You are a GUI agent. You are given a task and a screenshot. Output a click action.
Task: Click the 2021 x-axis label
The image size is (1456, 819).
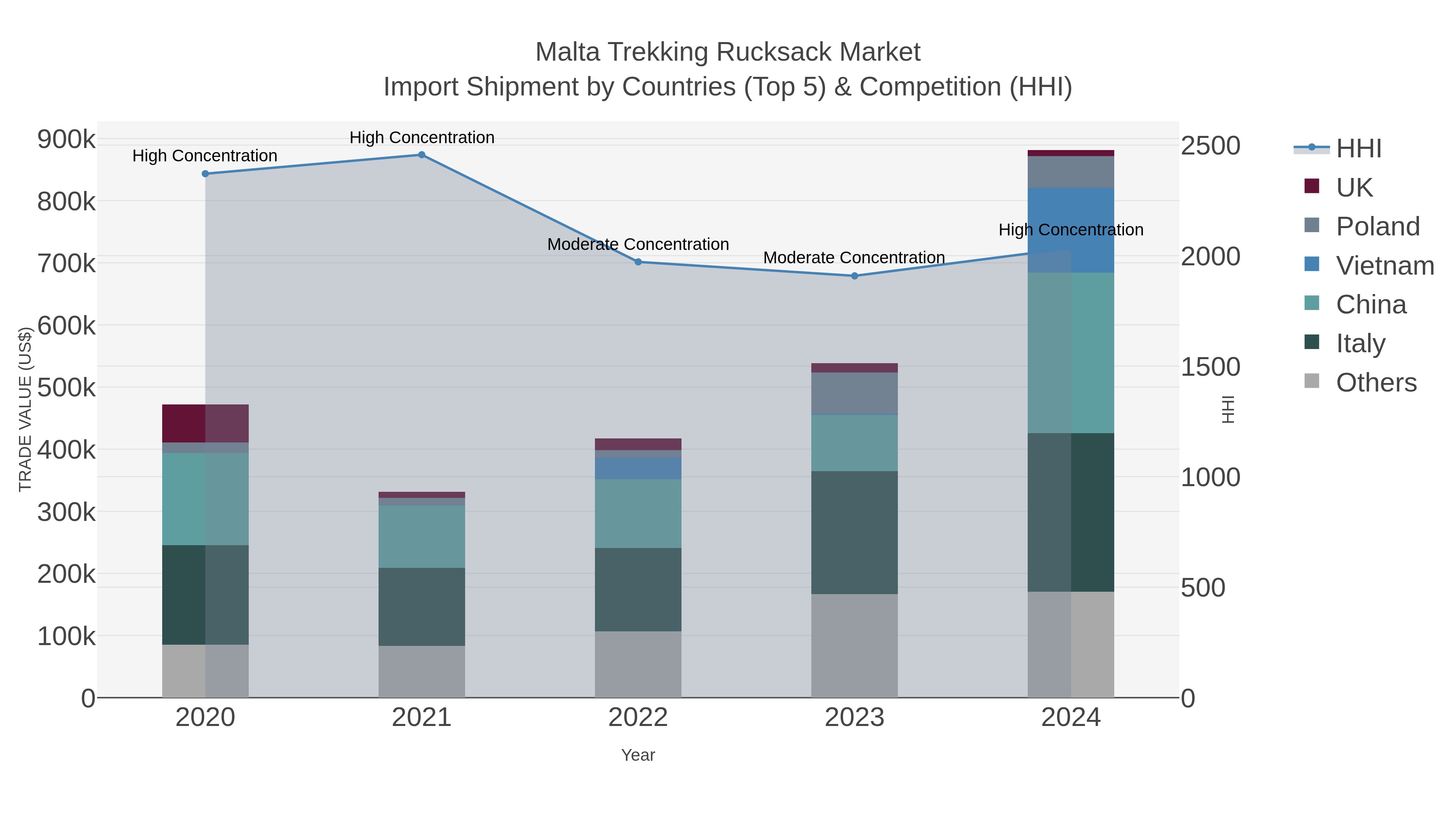click(x=422, y=718)
